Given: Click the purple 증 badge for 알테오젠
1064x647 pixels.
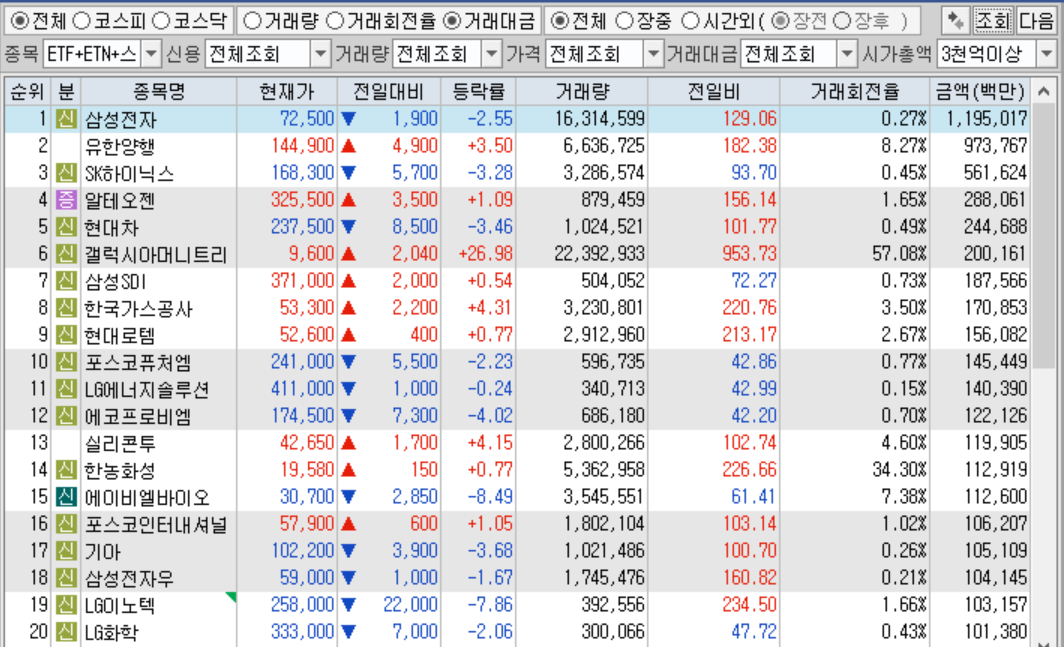Looking at the screenshot, I should coord(66,200).
